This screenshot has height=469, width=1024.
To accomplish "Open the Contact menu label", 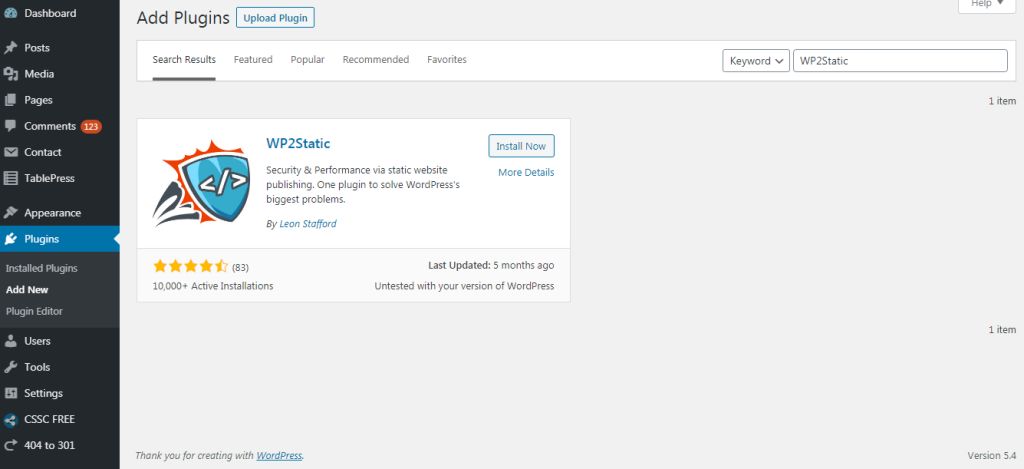I will pos(42,152).
